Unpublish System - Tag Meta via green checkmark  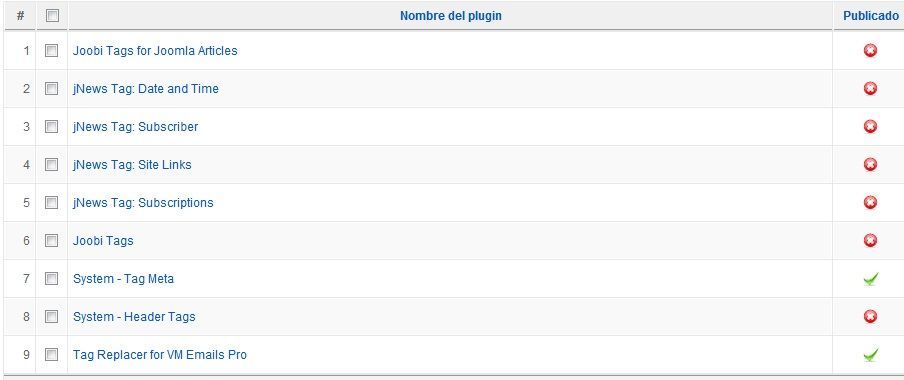[x=871, y=279]
